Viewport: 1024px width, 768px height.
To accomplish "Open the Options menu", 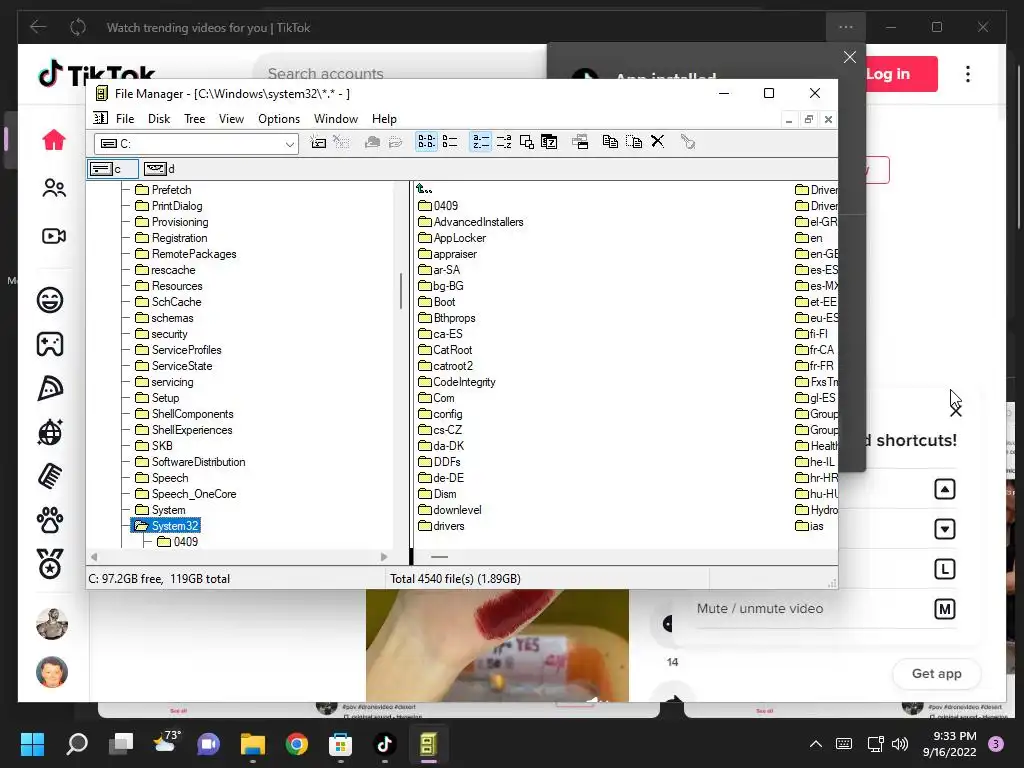I will coord(279,119).
